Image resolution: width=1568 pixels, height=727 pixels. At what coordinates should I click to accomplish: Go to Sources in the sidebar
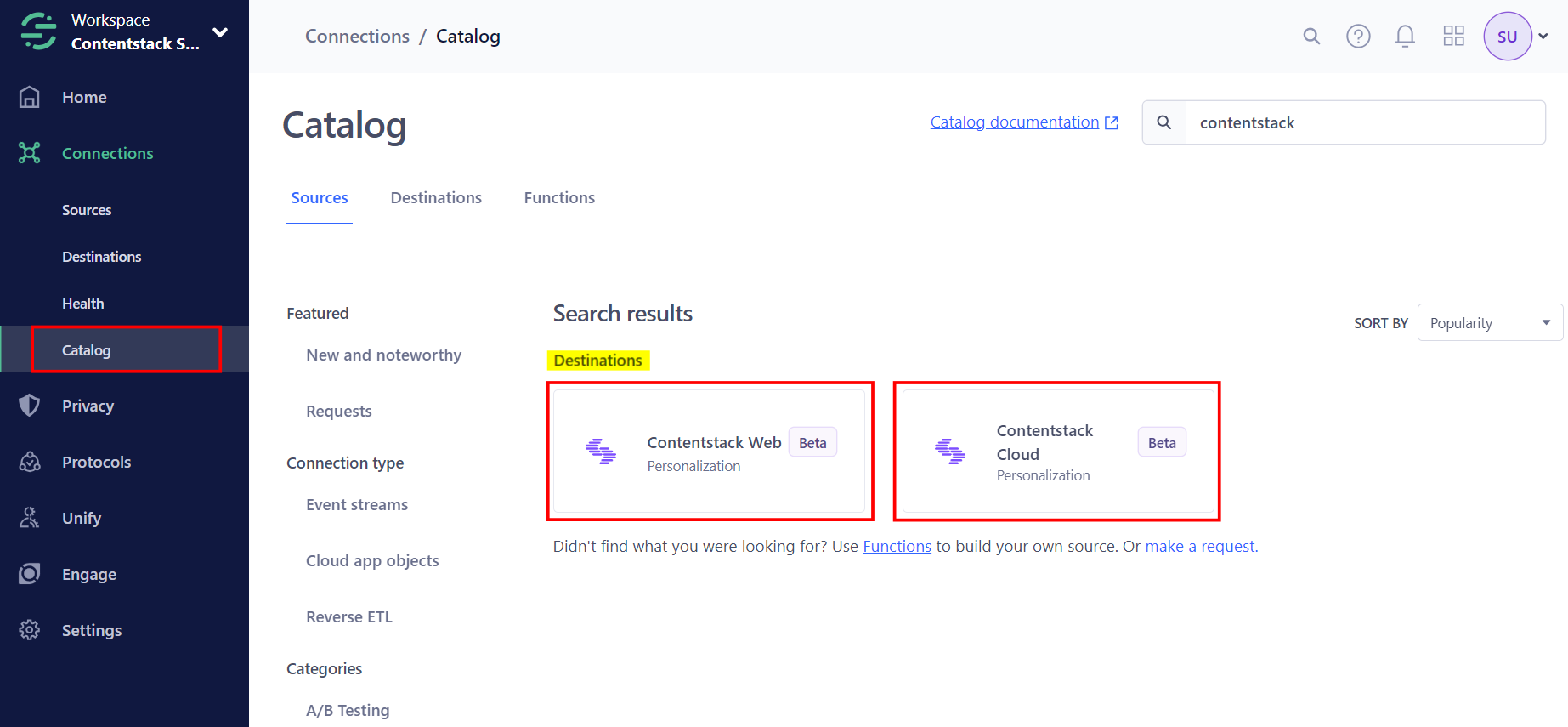tap(87, 210)
